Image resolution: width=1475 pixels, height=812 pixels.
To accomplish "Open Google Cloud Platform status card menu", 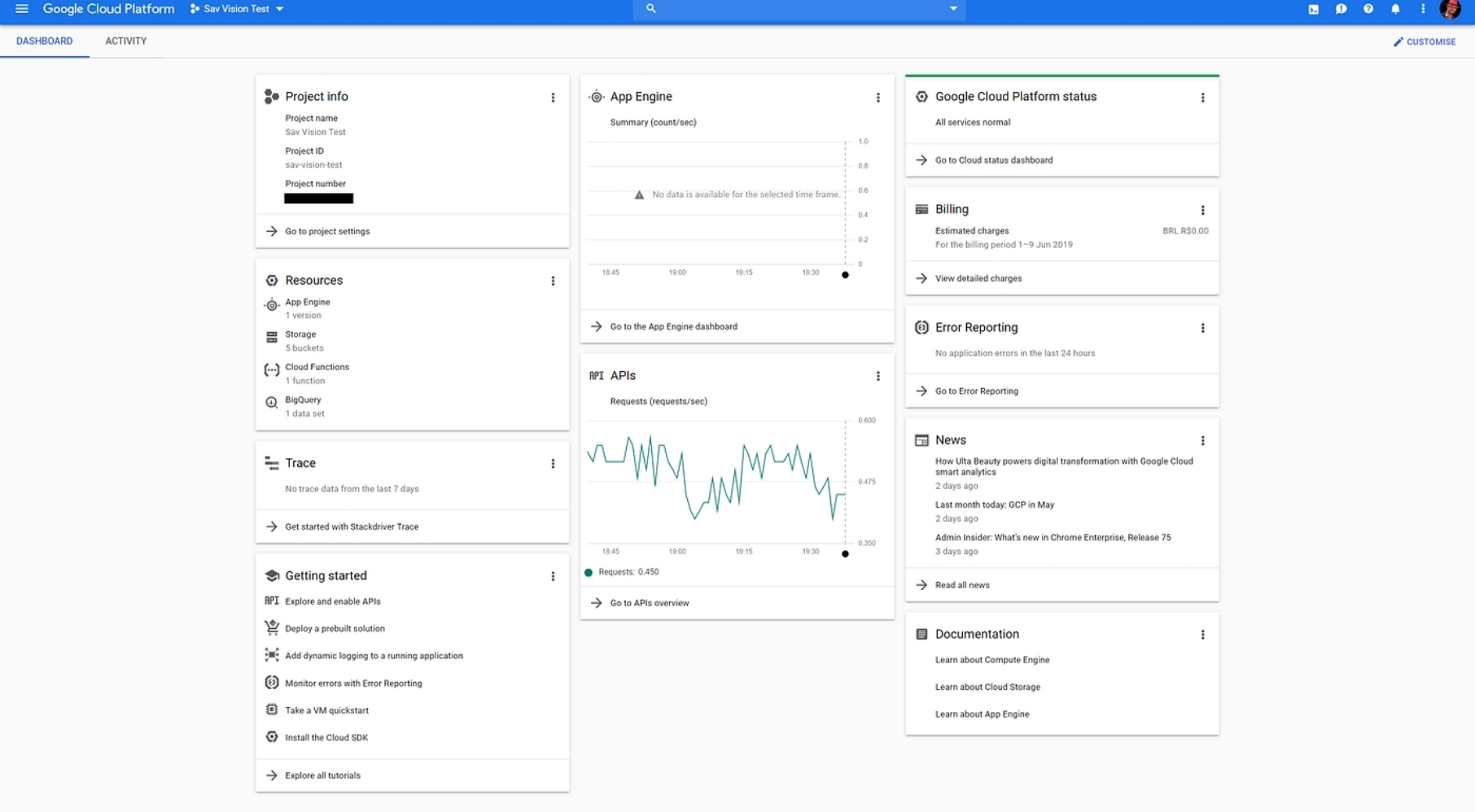I will click(1202, 98).
